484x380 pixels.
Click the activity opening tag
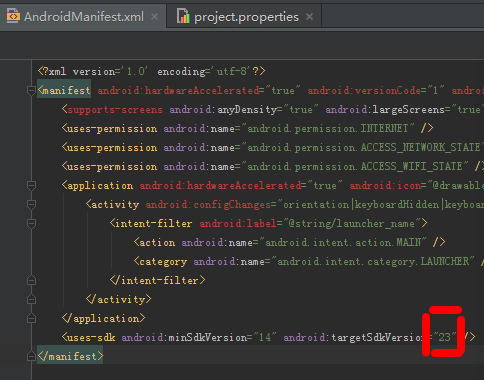coord(115,204)
